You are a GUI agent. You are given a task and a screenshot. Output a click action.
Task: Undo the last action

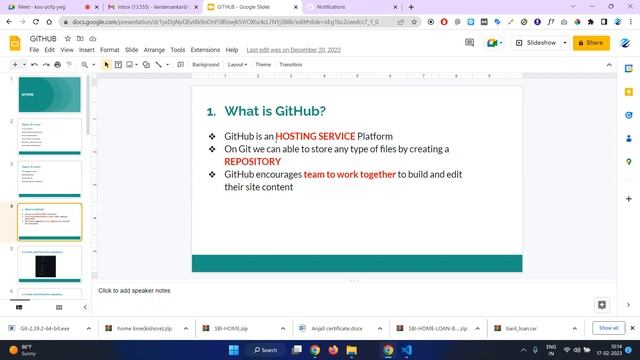coord(34,64)
